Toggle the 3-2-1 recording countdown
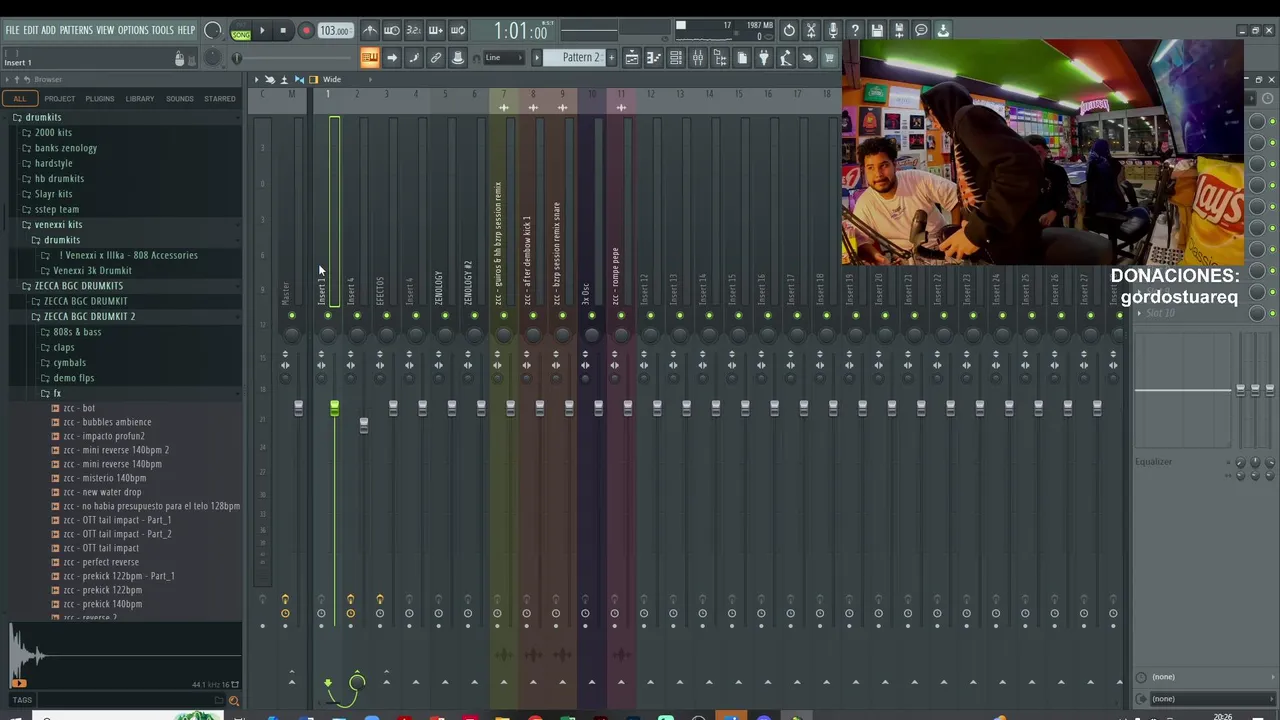 (414, 30)
